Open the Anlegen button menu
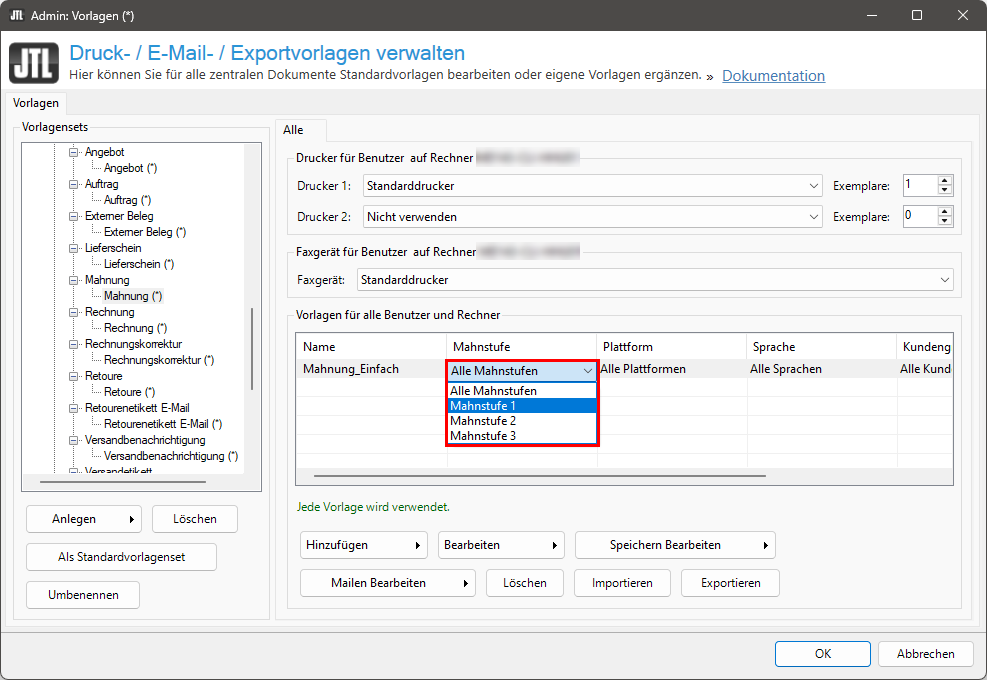This screenshot has width=987, height=680. 84,519
